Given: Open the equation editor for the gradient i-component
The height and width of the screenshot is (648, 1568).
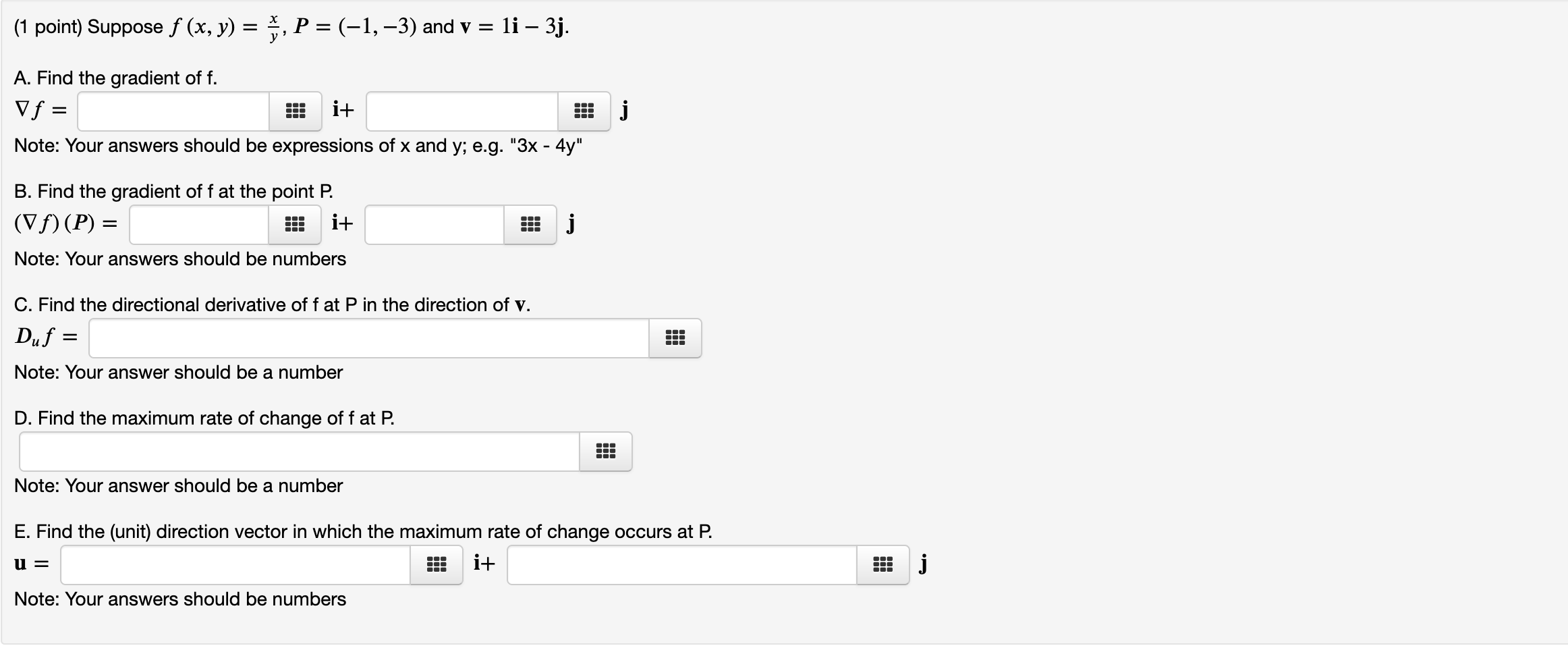Looking at the screenshot, I should 297,111.
